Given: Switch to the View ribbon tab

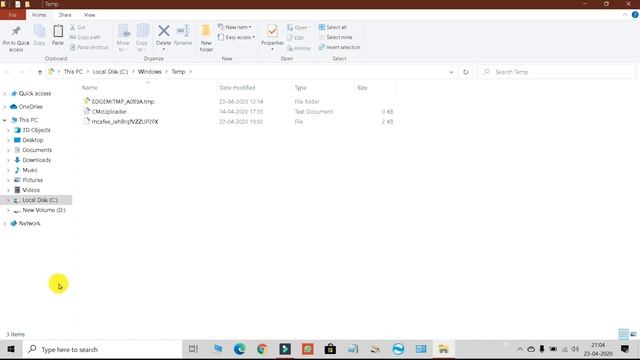Looking at the screenshot, I should click(89, 15).
